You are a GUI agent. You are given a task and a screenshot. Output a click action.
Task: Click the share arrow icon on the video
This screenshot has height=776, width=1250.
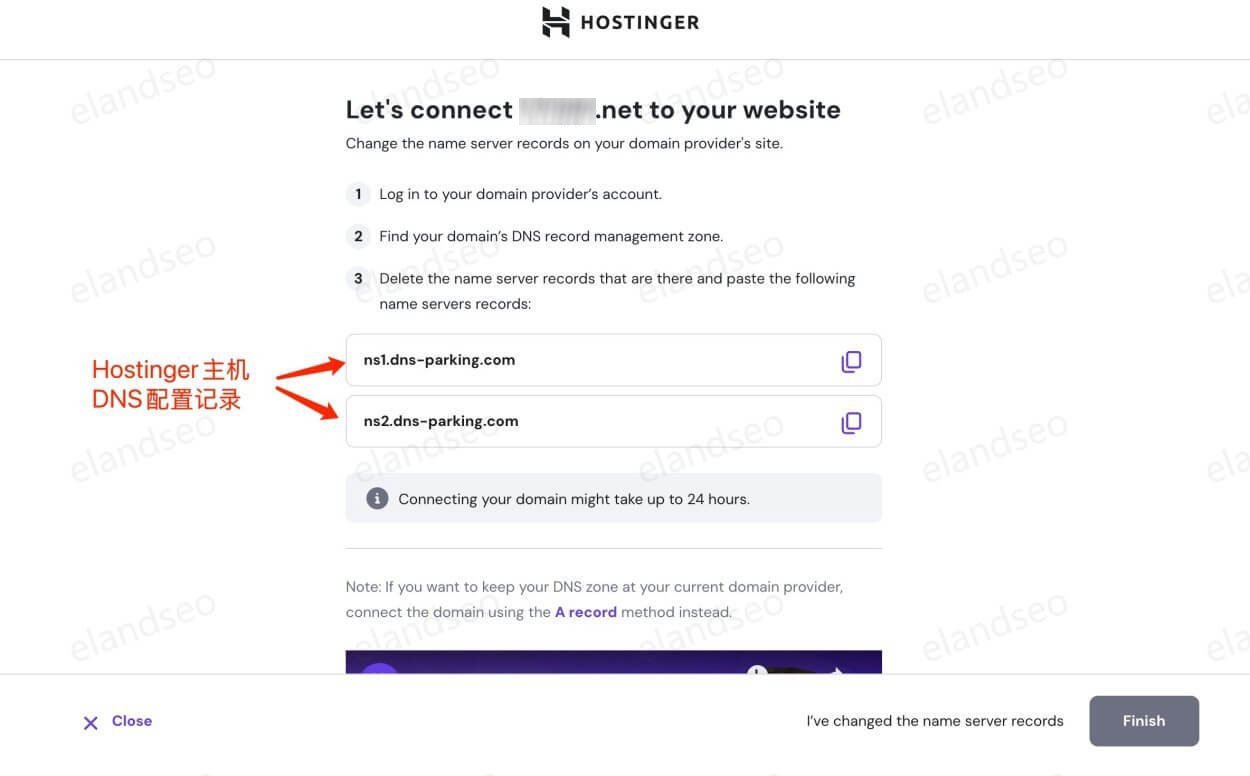[836, 672]
